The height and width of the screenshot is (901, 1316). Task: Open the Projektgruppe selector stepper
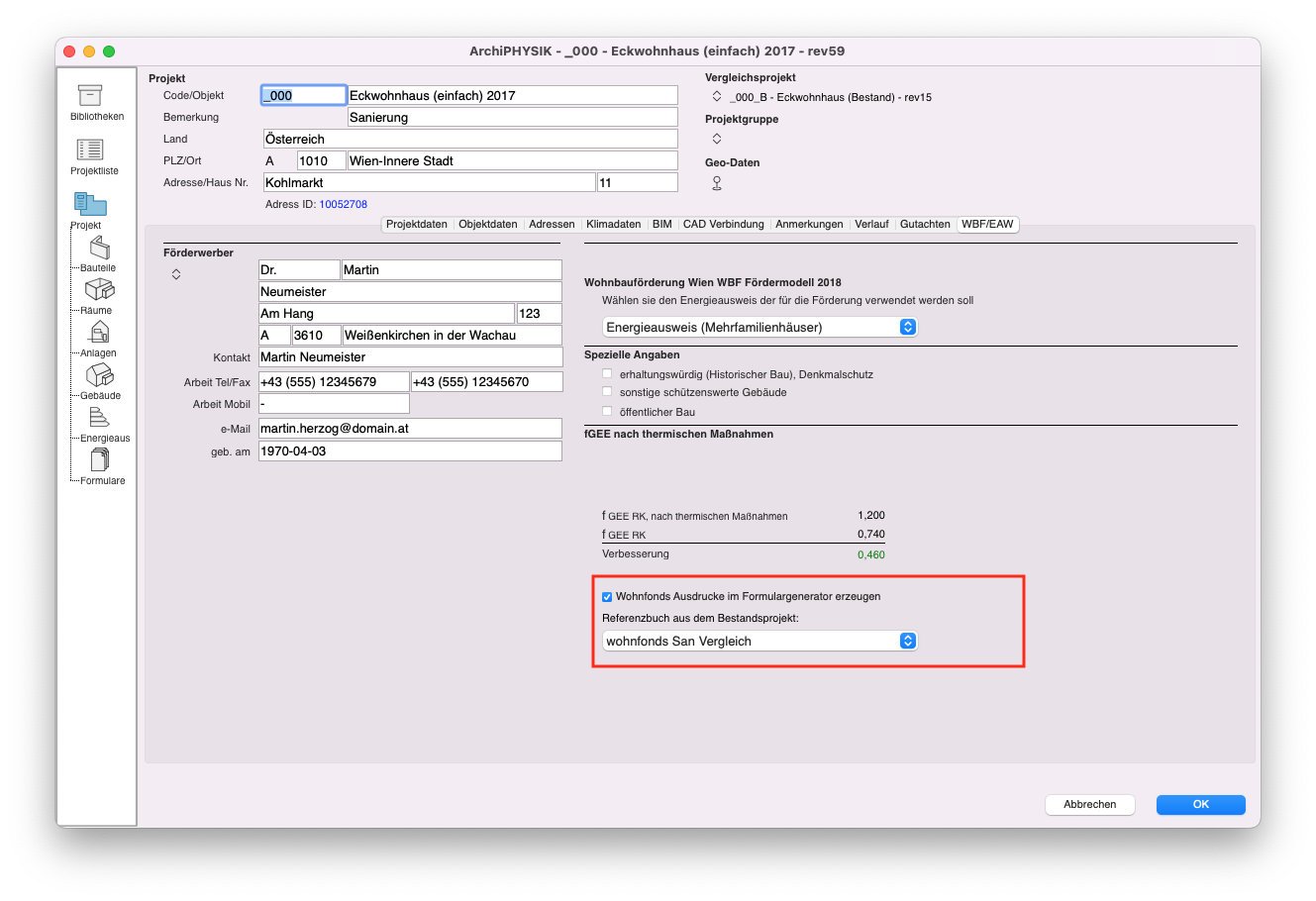pos(717,139)
